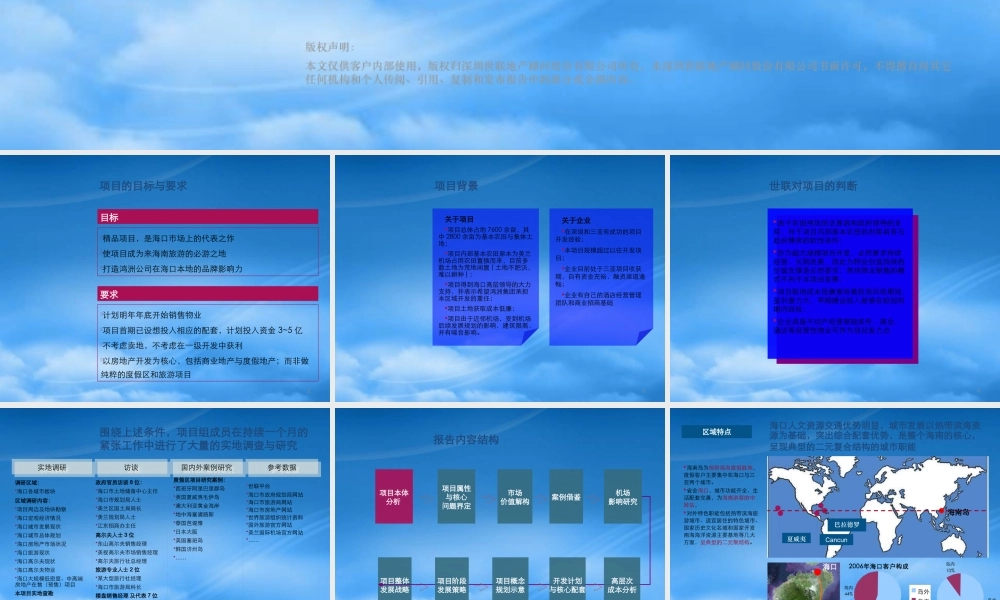
Task: Click the 要求 magenta header bar
Action: [x=208, y=294]
